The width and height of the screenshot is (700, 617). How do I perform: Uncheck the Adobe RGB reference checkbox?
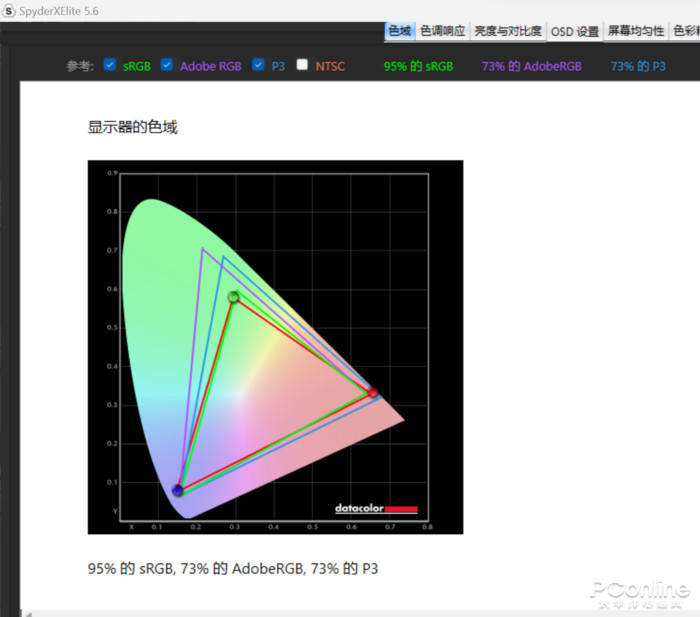(167, 65)
